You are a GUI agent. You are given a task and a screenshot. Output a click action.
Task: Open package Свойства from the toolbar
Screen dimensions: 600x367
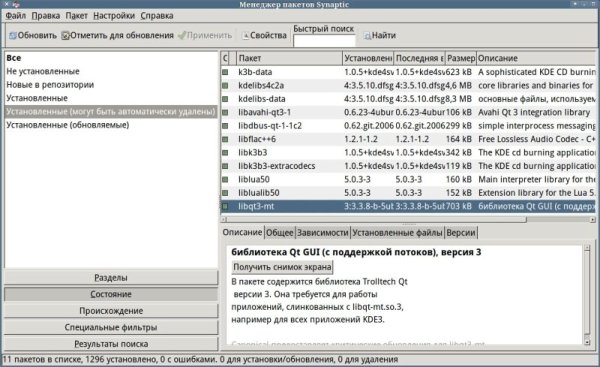[264, 35]
